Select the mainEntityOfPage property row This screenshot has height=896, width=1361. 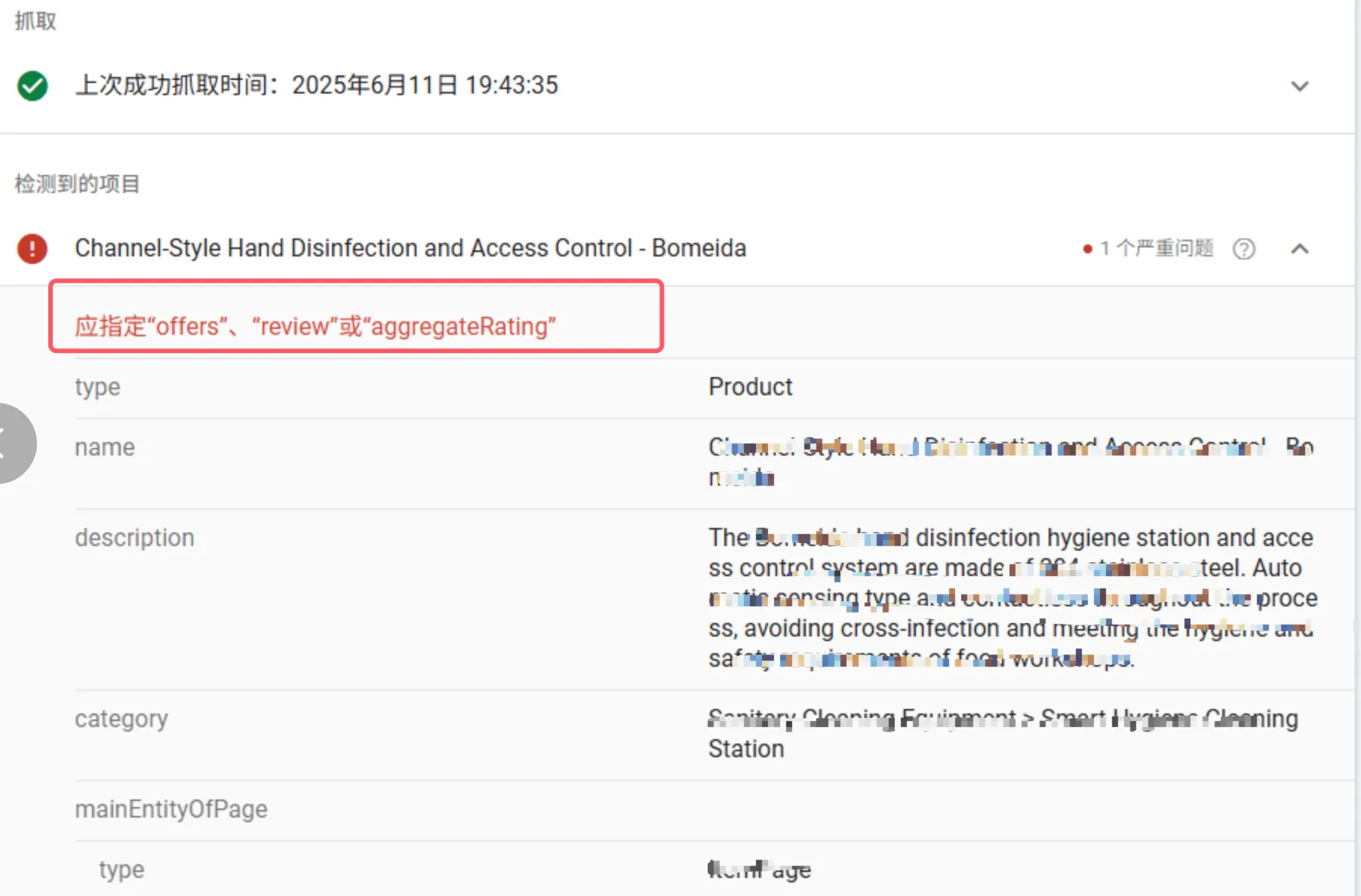pyautogui.click(x=171, y=809)
